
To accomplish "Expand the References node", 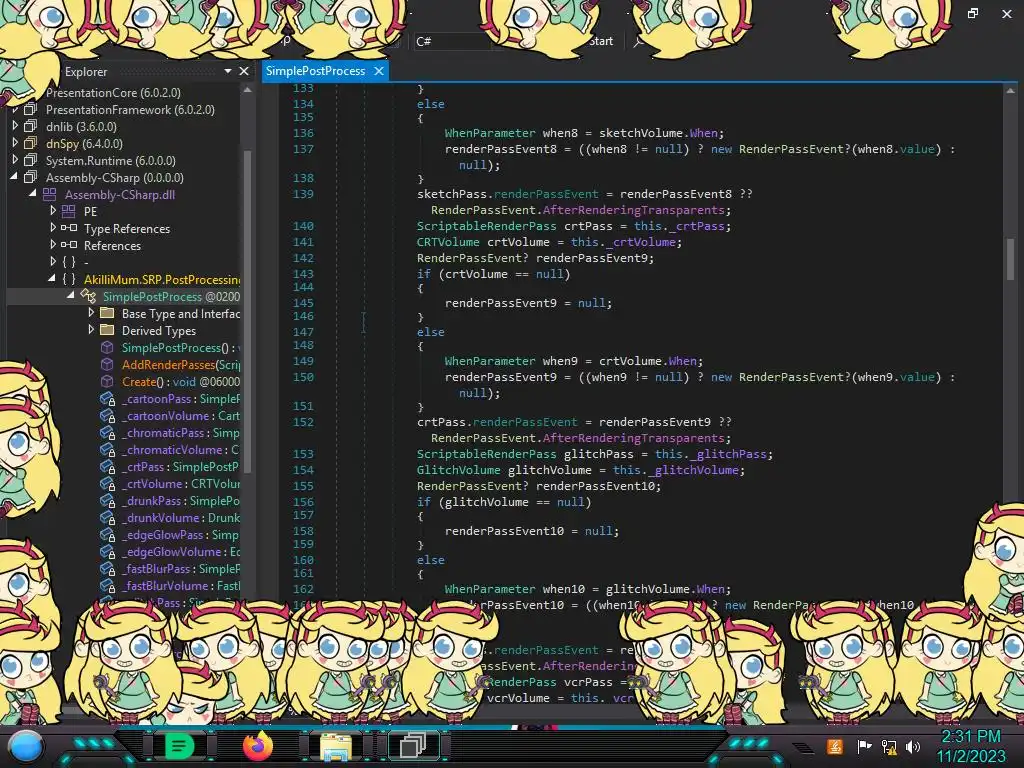I will tap(54, 244).
